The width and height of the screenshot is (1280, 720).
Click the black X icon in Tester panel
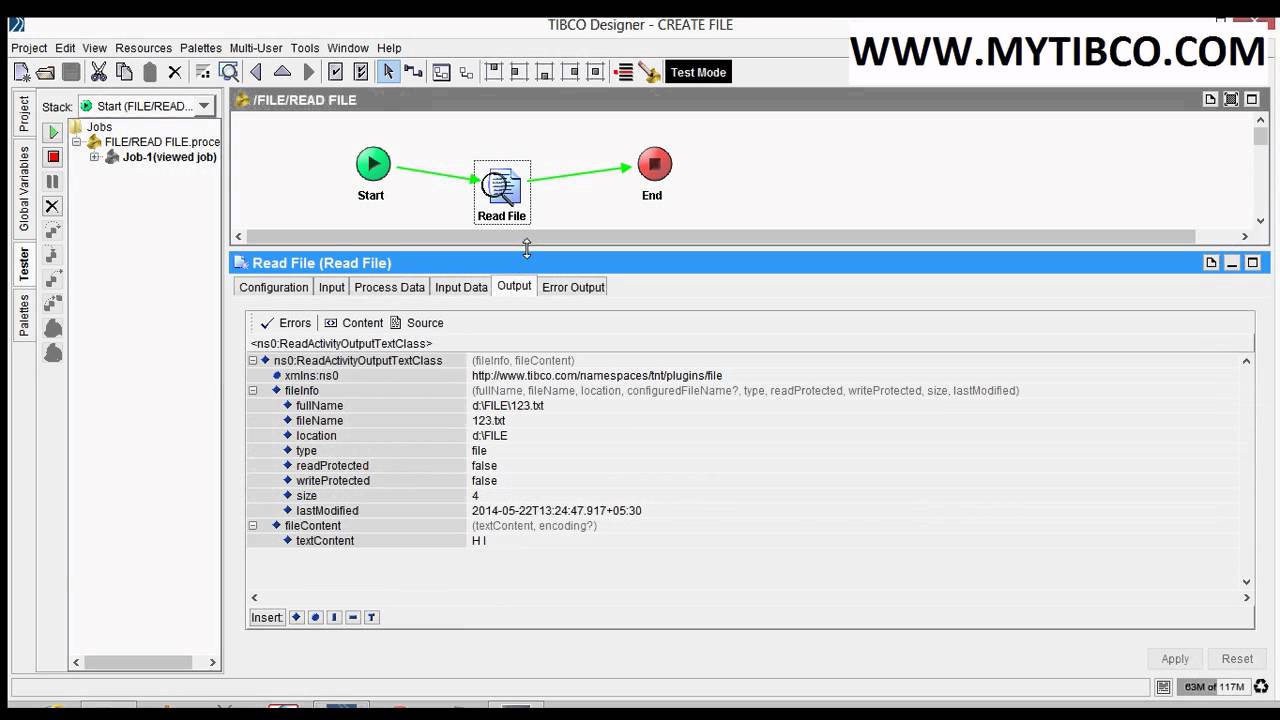click(x=53, y=206)
